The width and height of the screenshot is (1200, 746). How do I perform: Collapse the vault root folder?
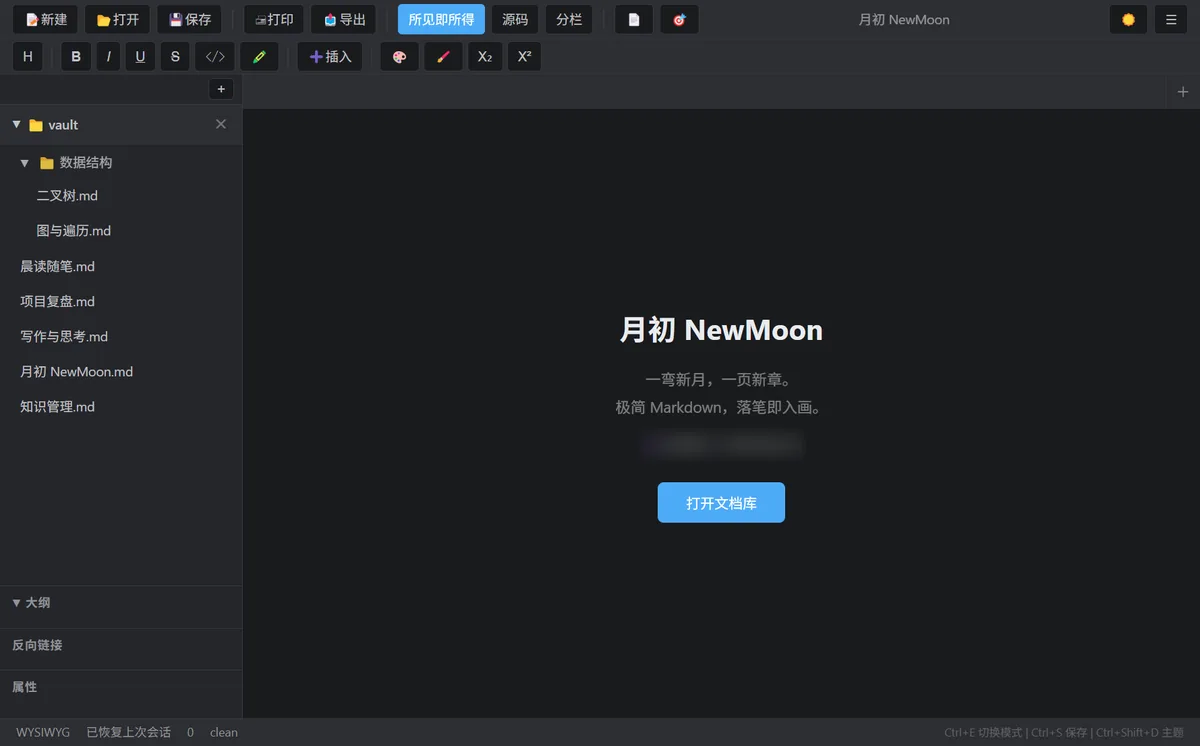point(16,124)
